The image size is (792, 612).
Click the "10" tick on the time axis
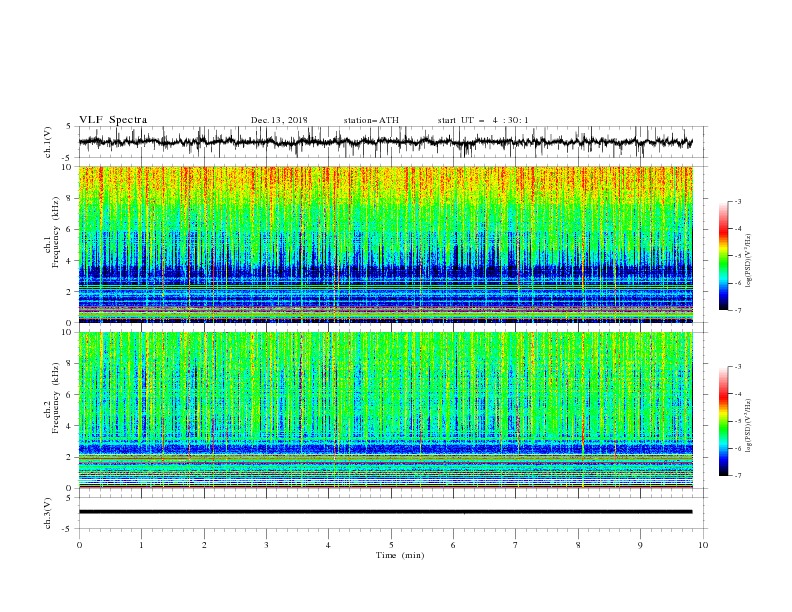point(703,545)
